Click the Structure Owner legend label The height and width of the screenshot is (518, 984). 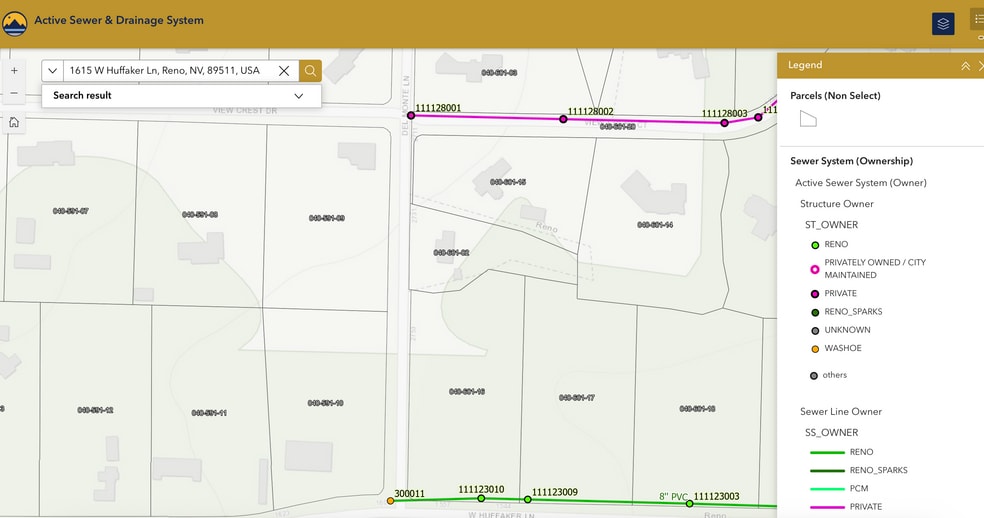pyautogui.click(x=837, y=203)
